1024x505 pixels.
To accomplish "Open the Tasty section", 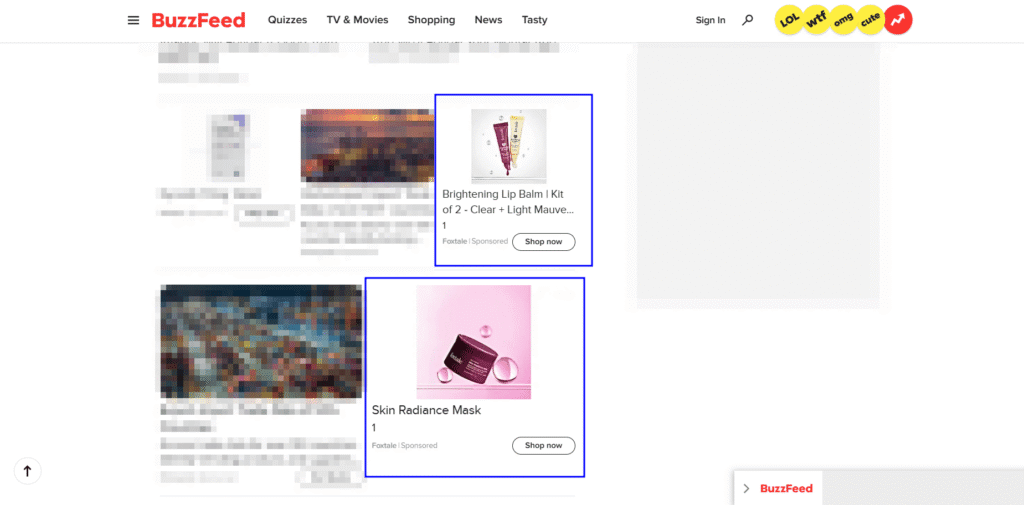I will (x=534, y=20).
